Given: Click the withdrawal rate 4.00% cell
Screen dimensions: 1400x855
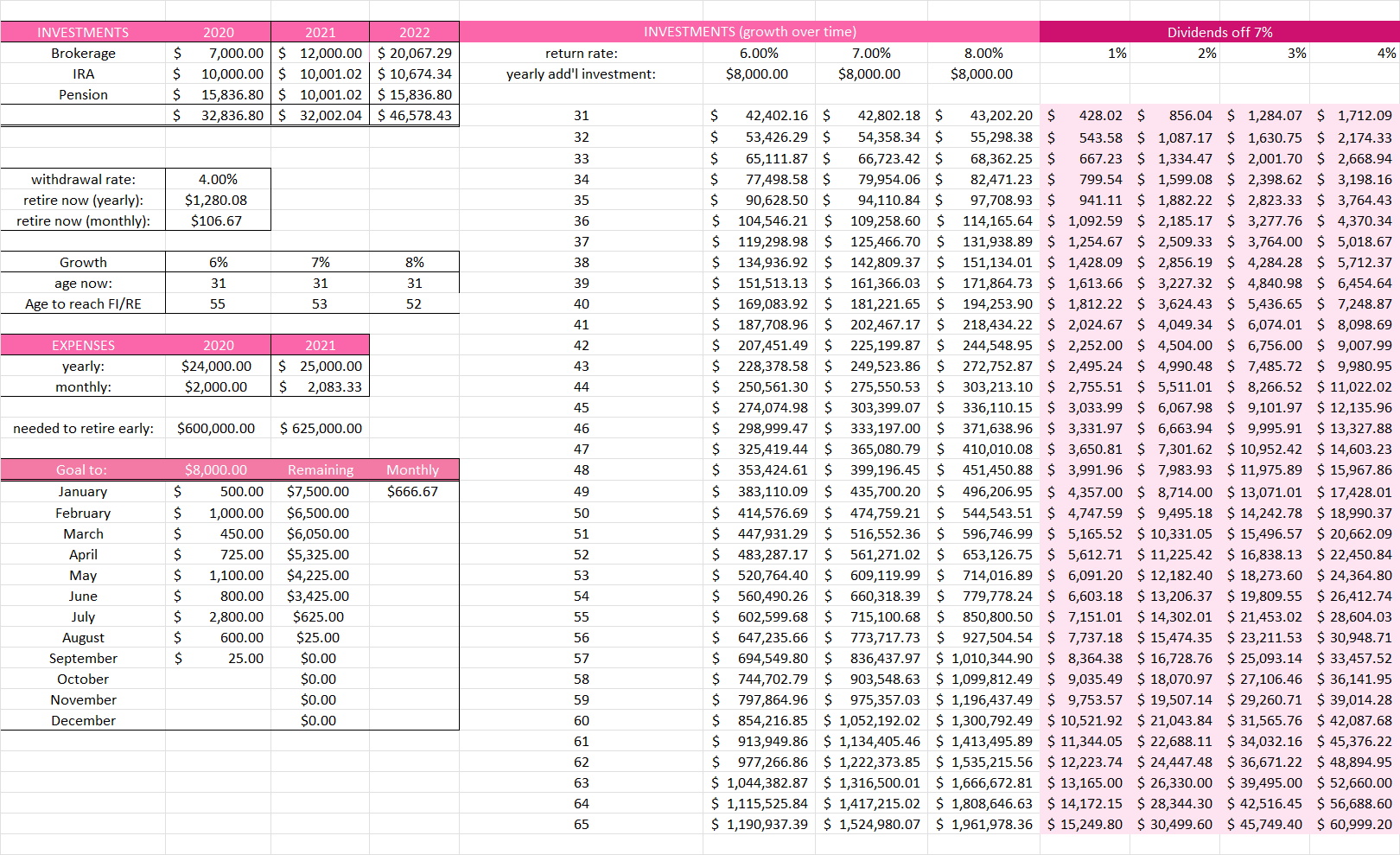Looking at the screenshot, I should tap(218, 179).
